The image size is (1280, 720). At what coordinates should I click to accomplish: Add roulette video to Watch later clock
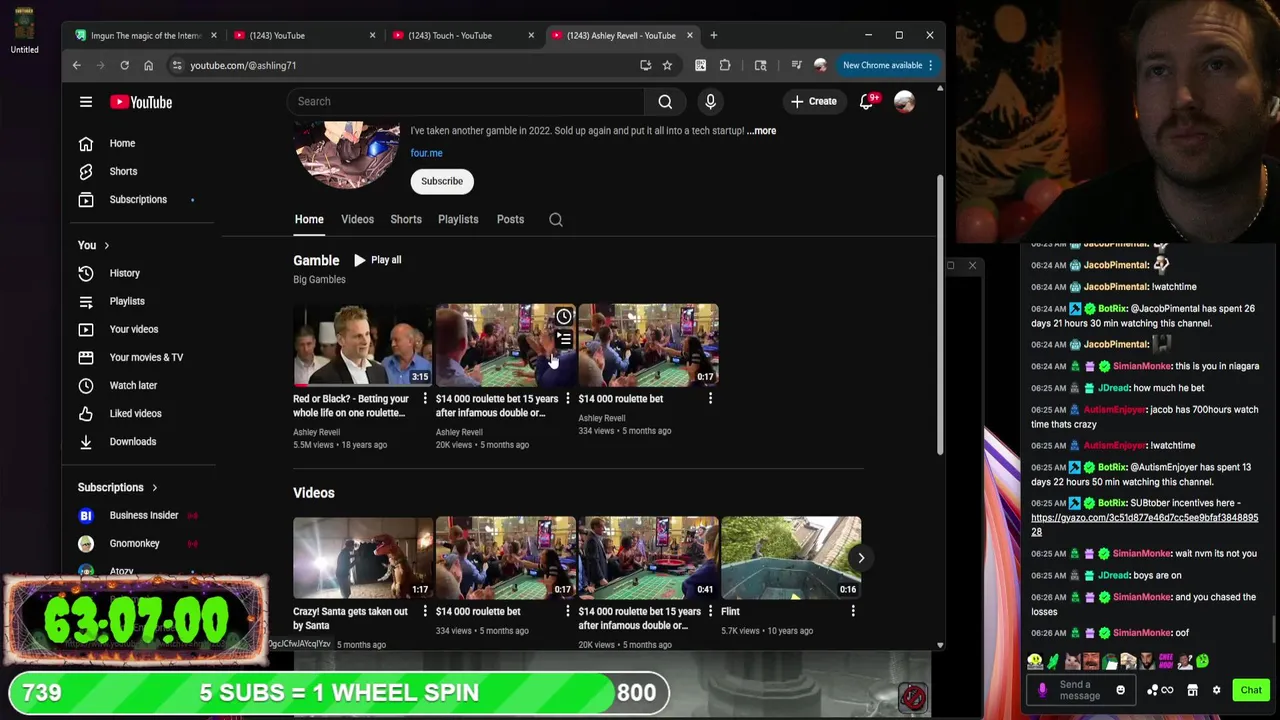(564, 317)
